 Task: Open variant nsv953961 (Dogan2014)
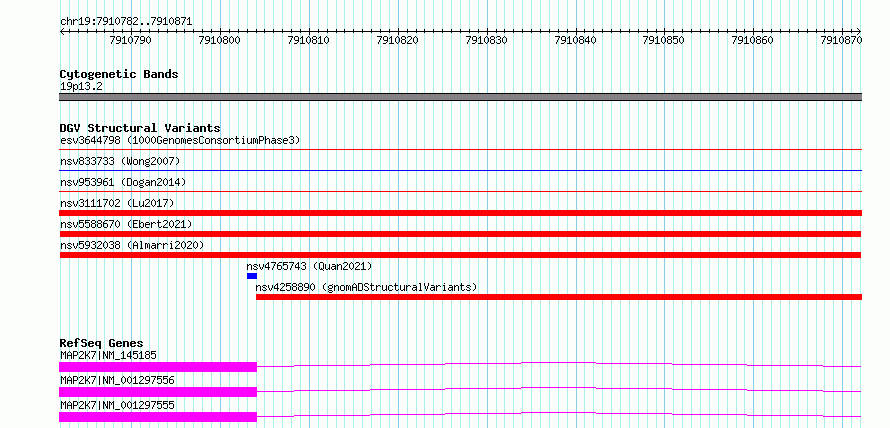(x=123, y=182)
